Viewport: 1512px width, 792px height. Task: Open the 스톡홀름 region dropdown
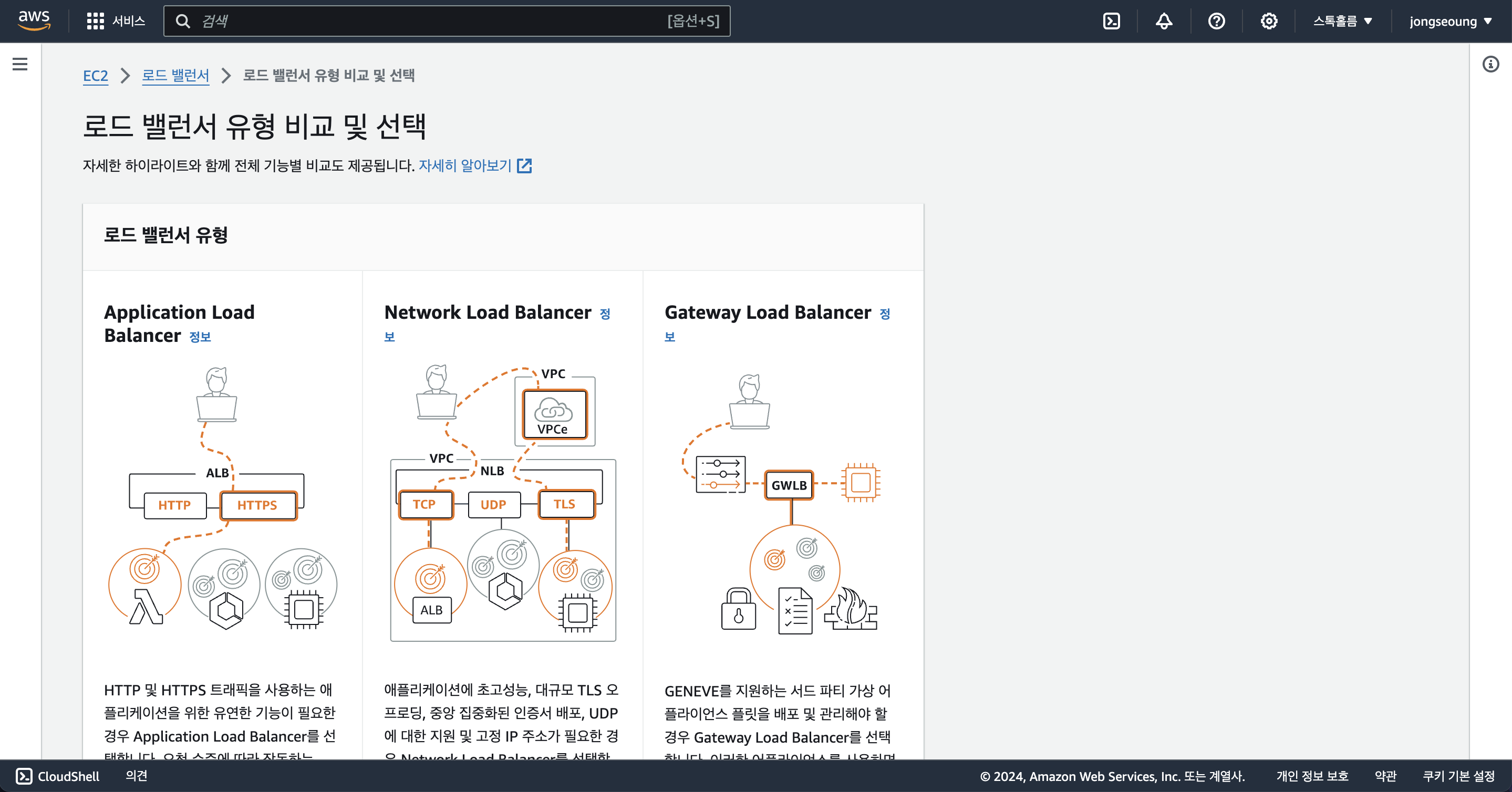(x=1342, y=21)
